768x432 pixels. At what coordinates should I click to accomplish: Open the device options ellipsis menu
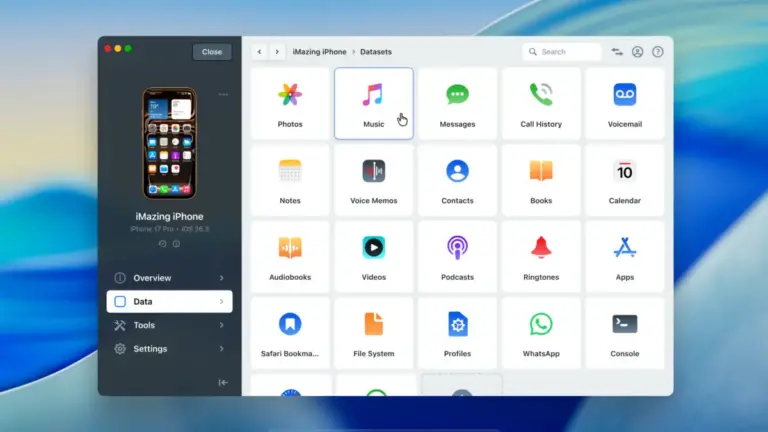coord(223,95)
